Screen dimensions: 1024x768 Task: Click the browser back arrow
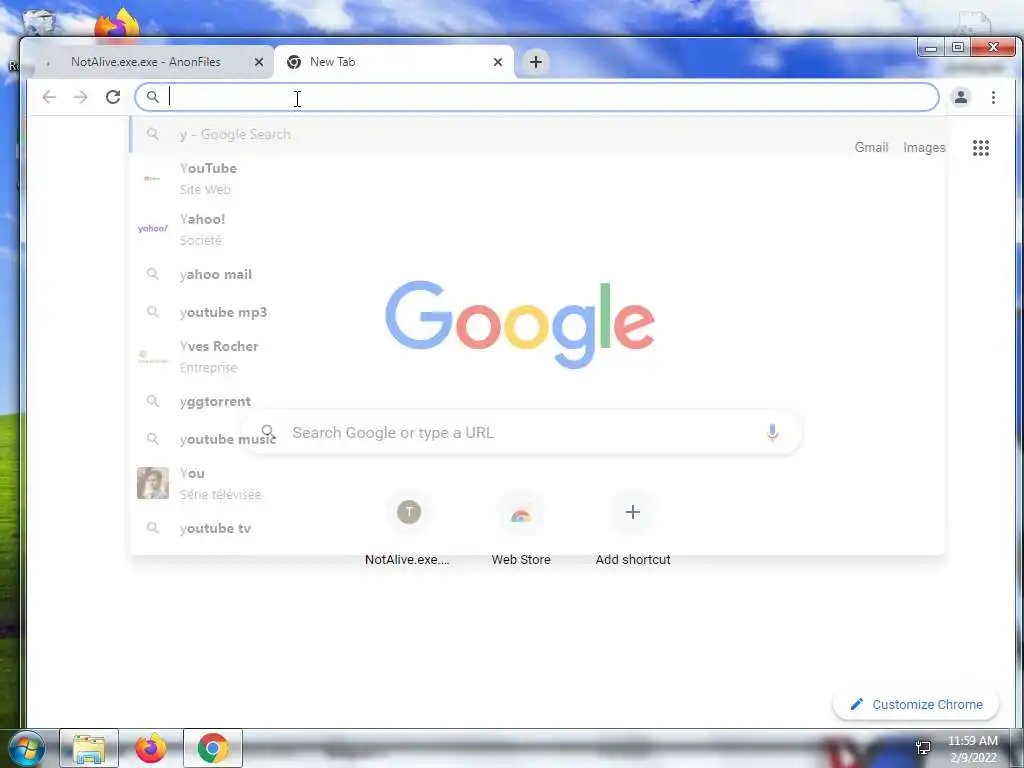click(49, 97)
